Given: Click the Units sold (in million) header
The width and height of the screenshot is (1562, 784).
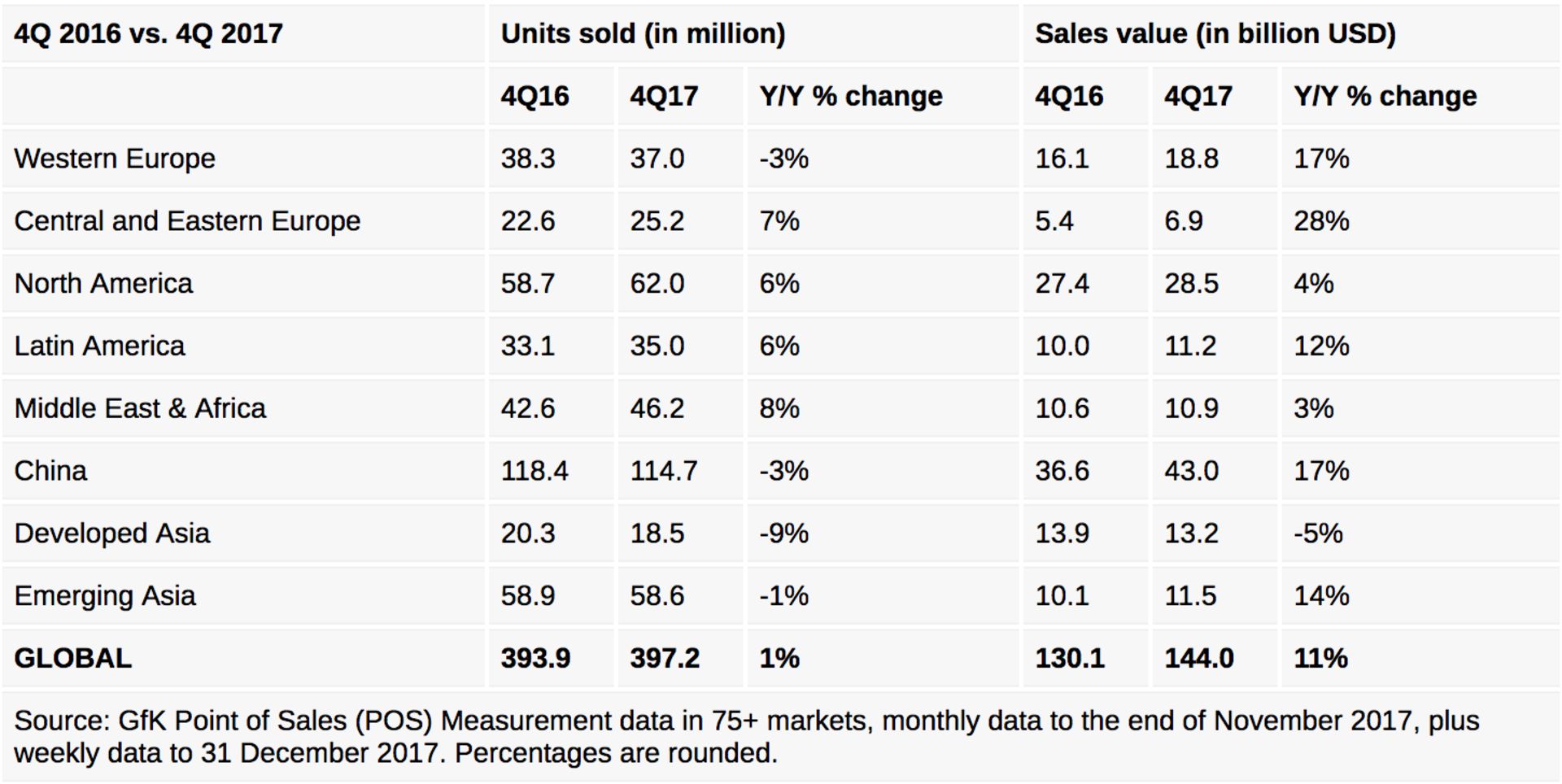Looking at the screenshot, I should (643, 33).
